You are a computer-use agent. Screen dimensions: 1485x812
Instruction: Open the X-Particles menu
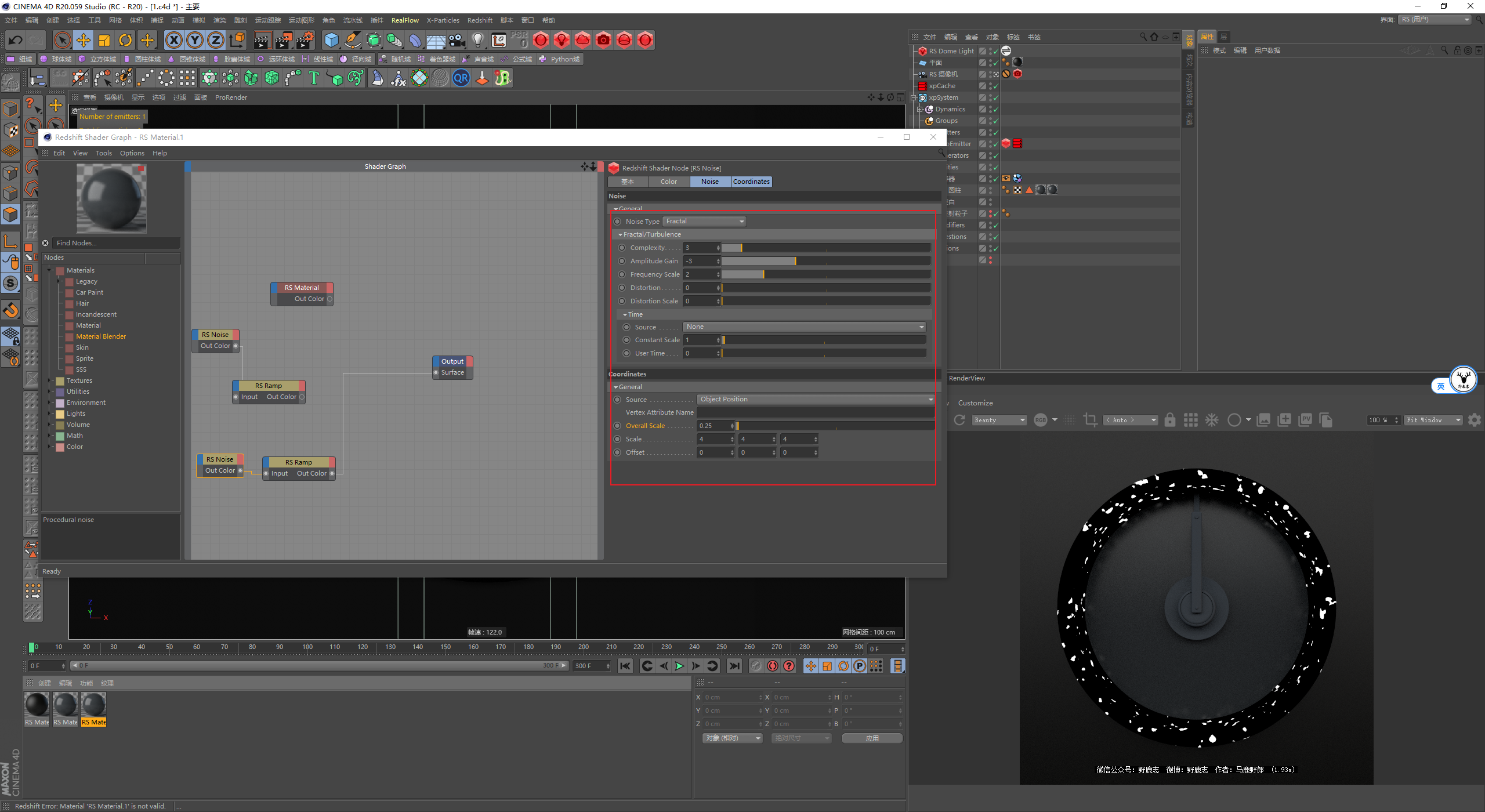[443, 20]
